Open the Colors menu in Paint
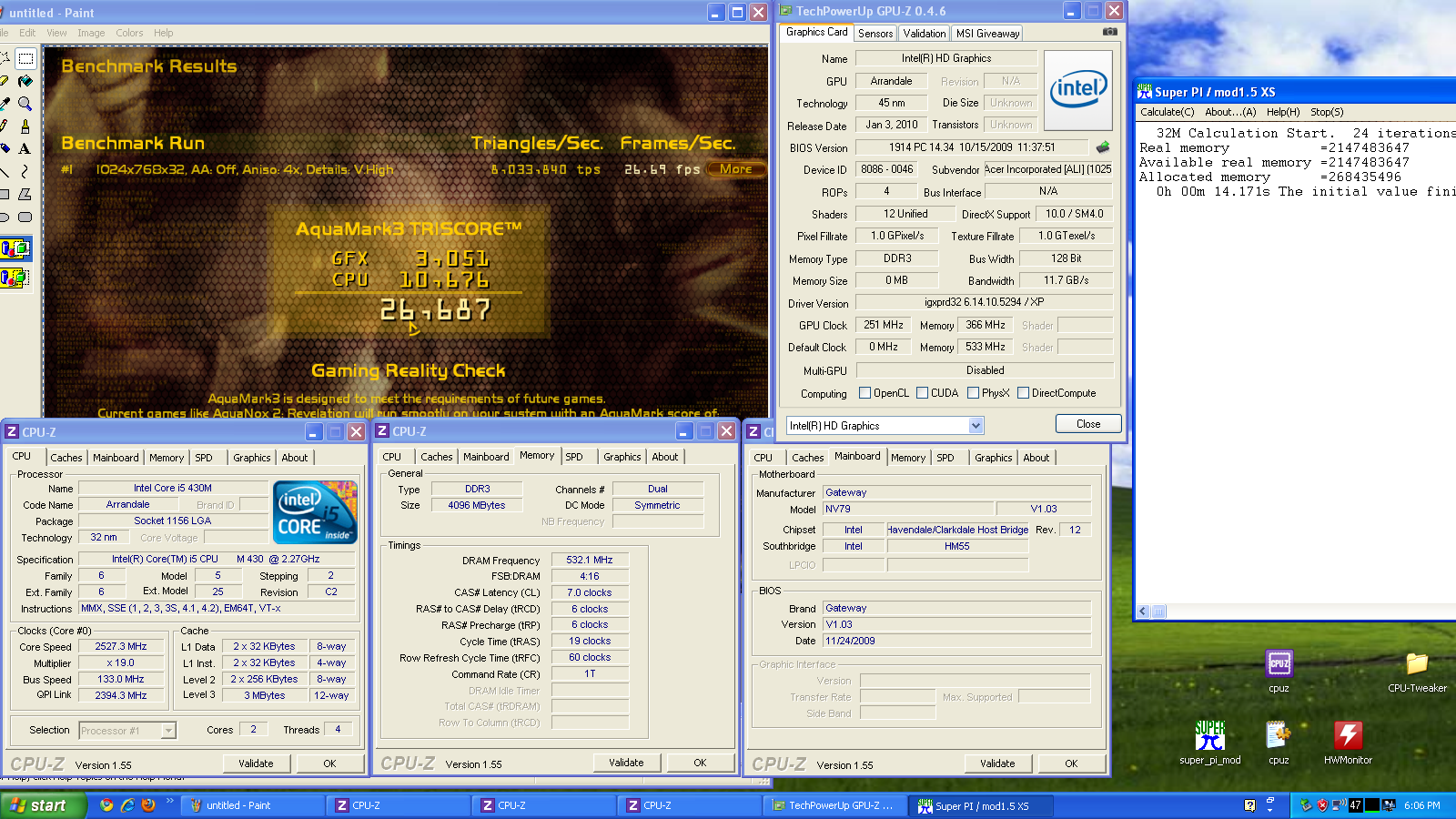The image size is (1456, 819). (129, 33)
